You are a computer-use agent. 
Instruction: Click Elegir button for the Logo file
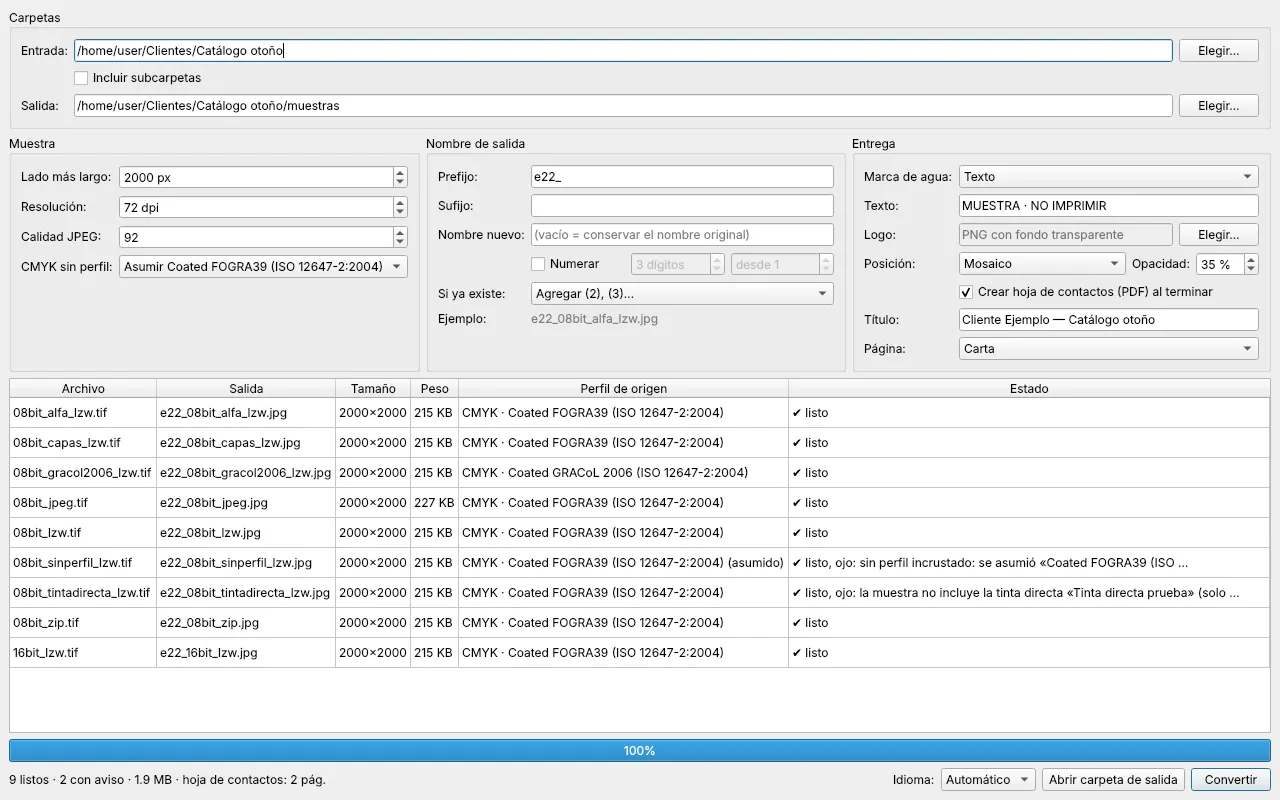point(1219,235)
